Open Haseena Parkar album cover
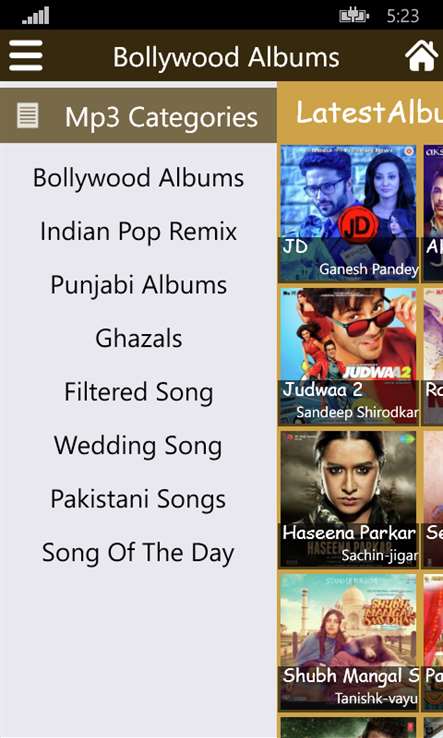 tap(349, 499)
